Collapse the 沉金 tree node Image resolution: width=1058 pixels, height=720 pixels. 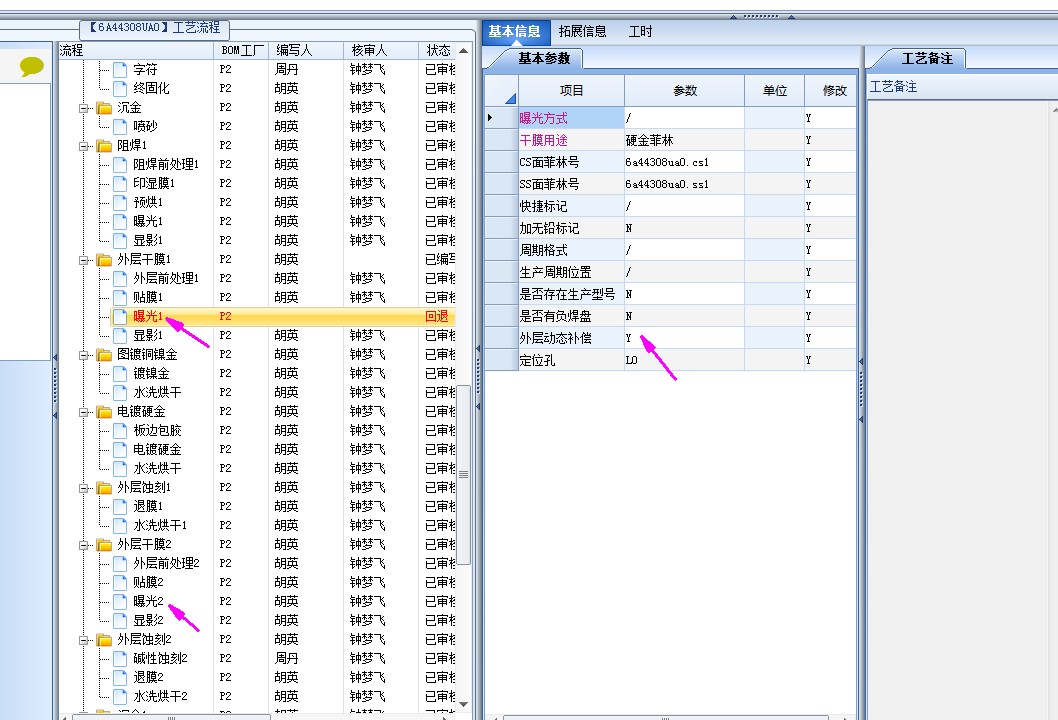click(x=84, y=108)
